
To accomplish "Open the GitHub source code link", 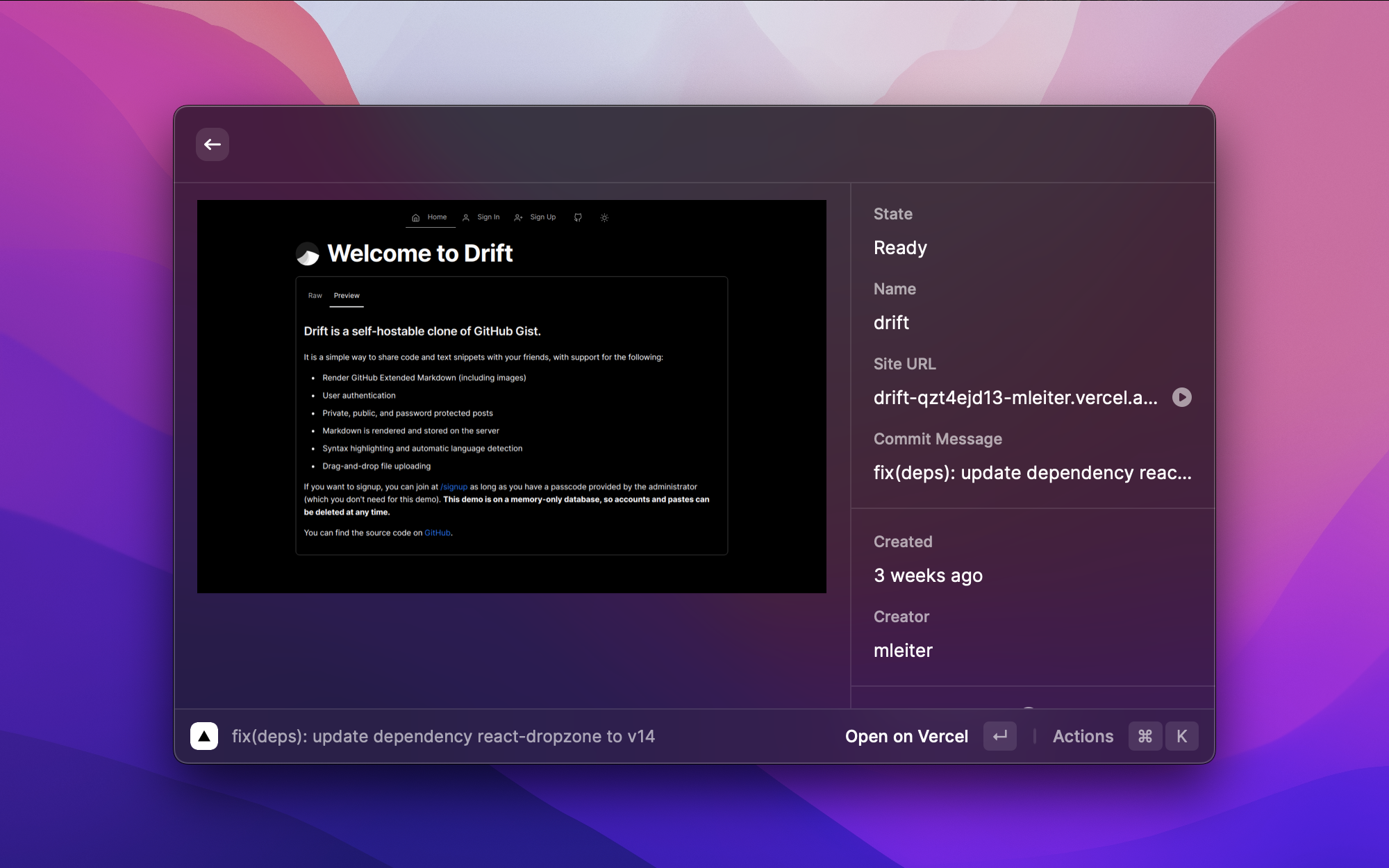I will tap(438, 533).
